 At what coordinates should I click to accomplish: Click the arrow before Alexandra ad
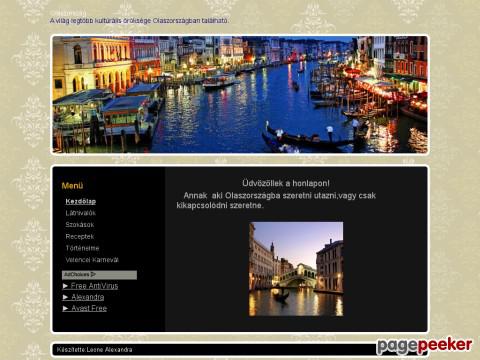65,297
